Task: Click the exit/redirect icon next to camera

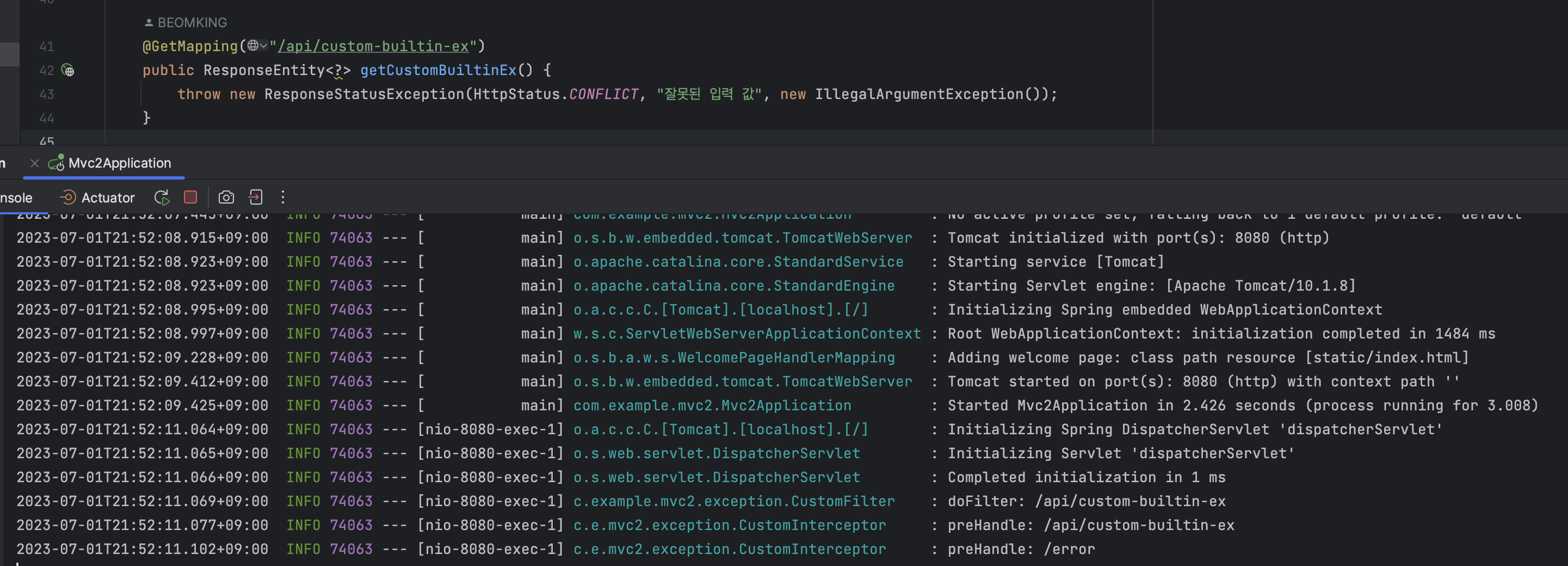Action: tap(256, 197)
